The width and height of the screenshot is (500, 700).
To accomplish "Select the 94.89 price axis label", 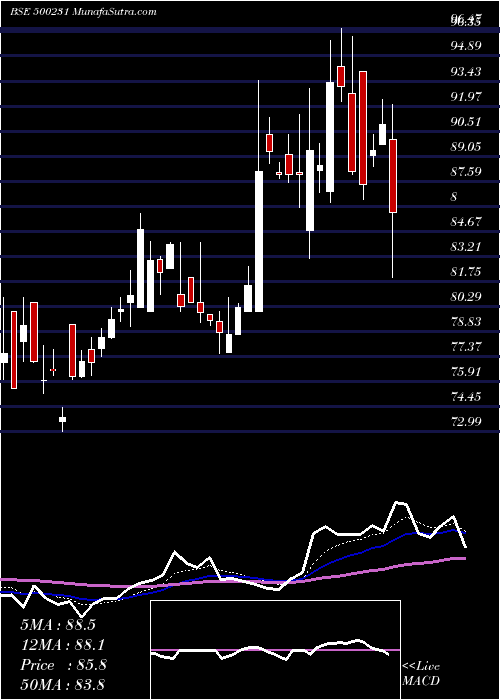I will (466, 46).
